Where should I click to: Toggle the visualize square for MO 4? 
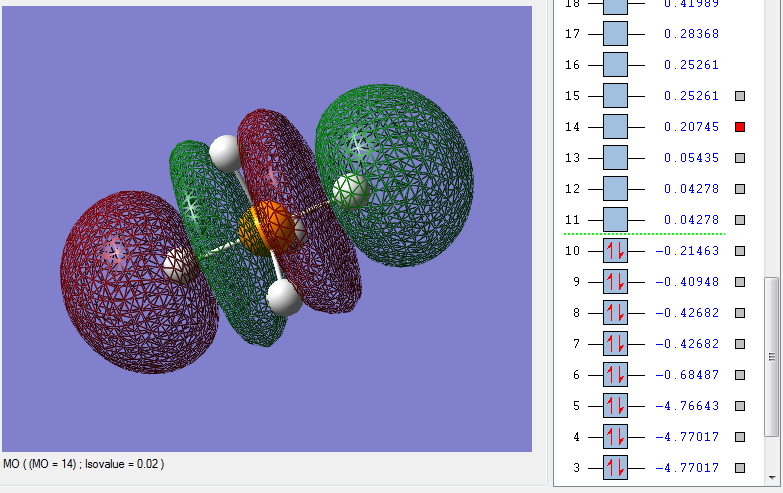coord(740,437)
